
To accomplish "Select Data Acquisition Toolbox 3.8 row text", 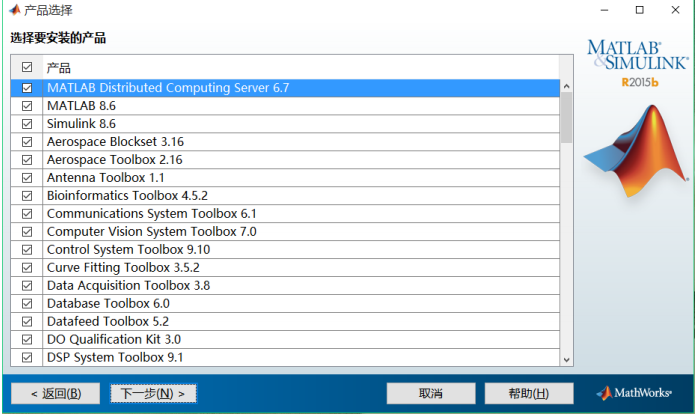I will (x=129, y=285).
